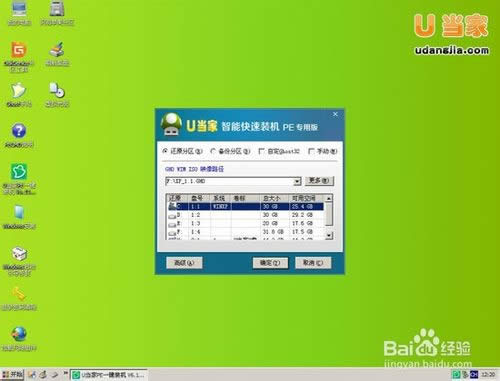
Task: Toggle the 手动 checkbox
Action: (x=311, y=151)
